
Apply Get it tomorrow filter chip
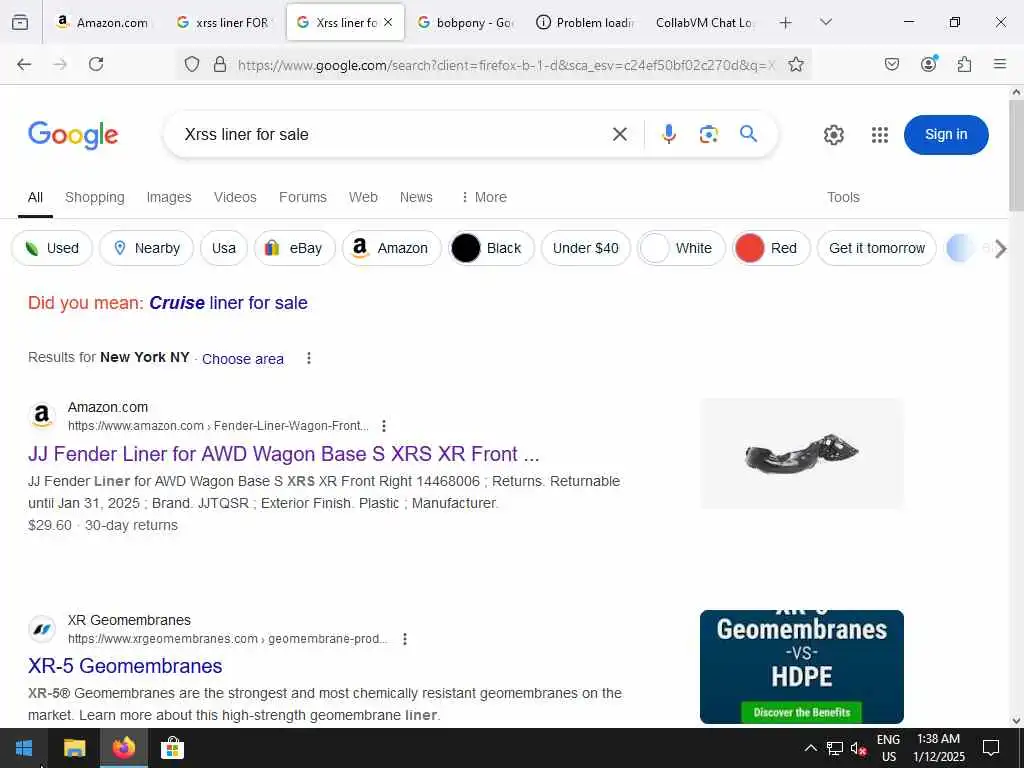(876, 248)
